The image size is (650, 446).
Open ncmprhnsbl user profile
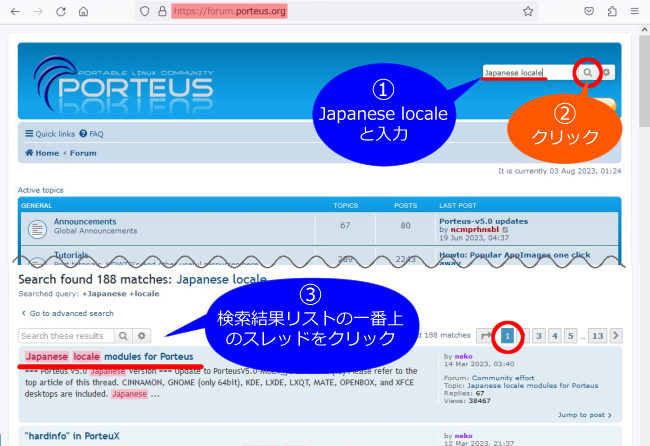point(475,229)
